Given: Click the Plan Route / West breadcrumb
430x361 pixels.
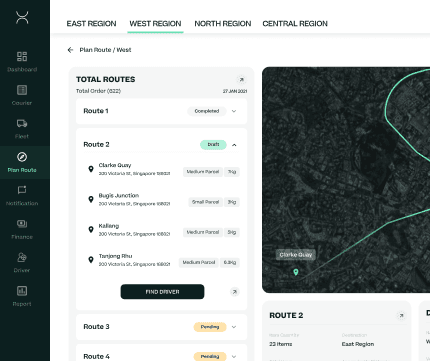Looking at the screenshot, I should 105,50.
